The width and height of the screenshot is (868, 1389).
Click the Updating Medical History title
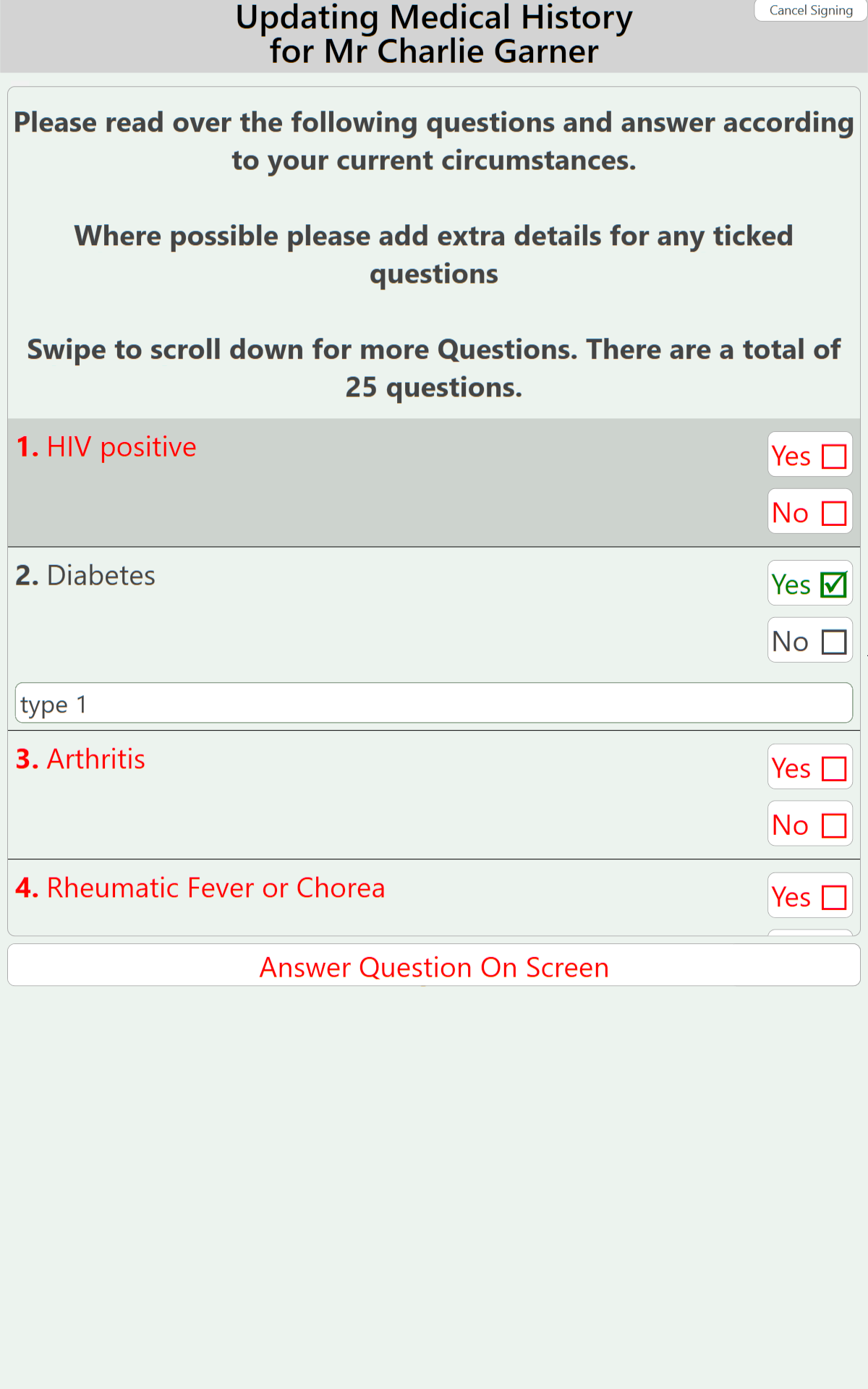pos(434,35)
